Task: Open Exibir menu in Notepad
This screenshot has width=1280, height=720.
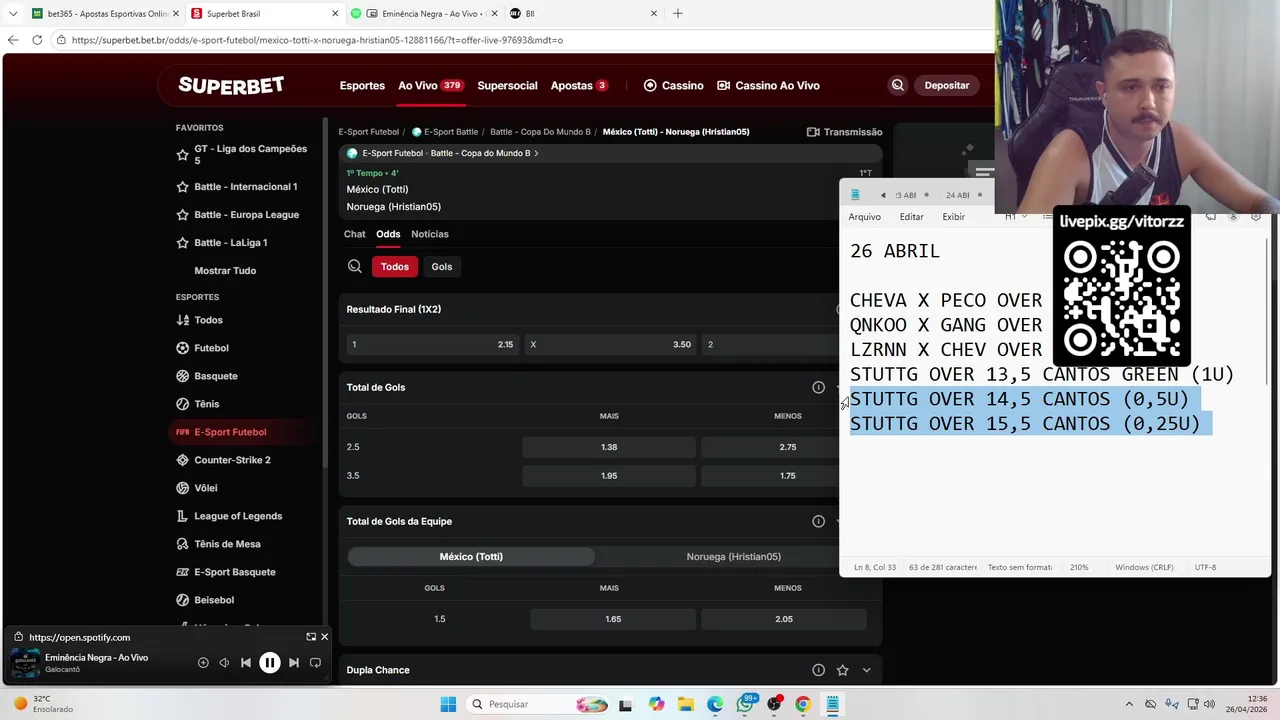Action: coord(954,217)
